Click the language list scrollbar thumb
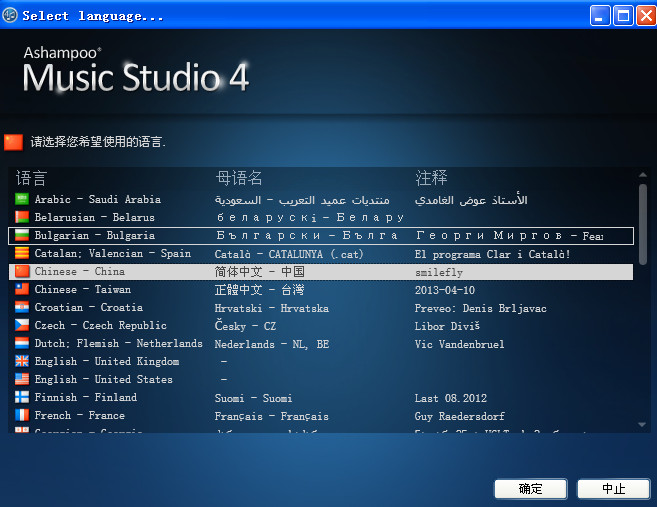The image size is (657, 507). point(642,224)
